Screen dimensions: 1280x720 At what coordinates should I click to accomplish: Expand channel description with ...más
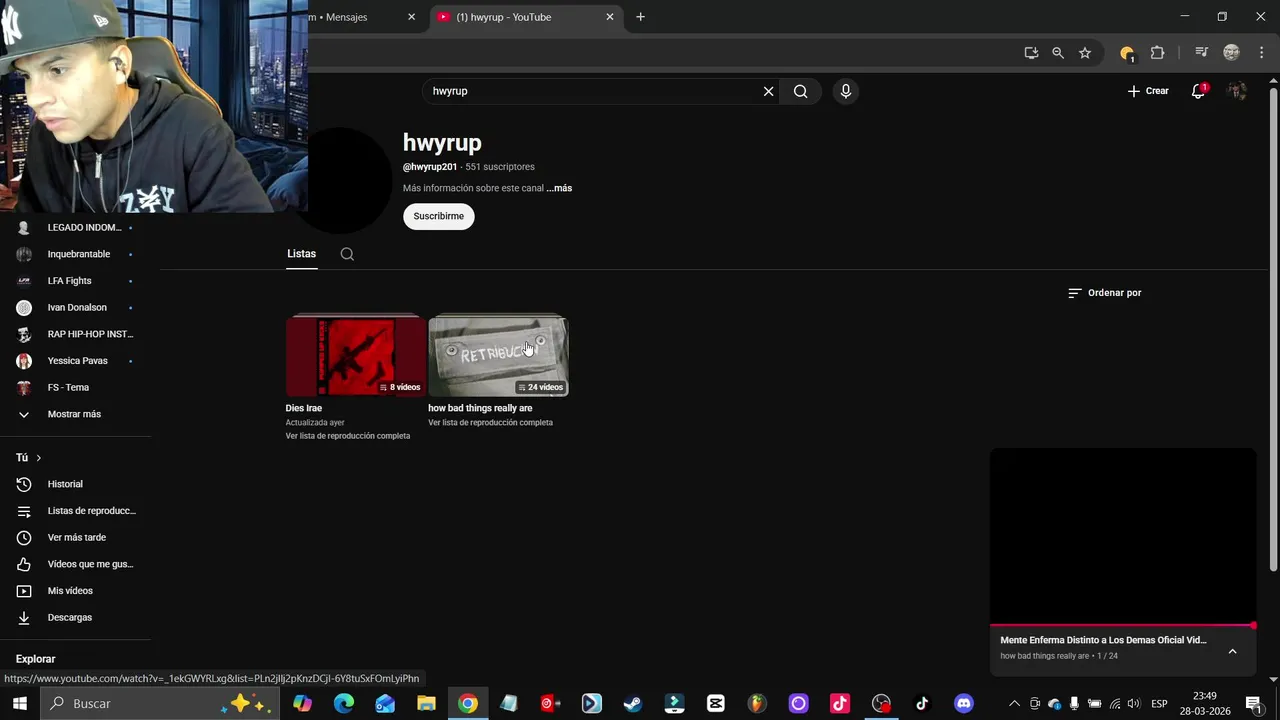[x=559, y=188]
